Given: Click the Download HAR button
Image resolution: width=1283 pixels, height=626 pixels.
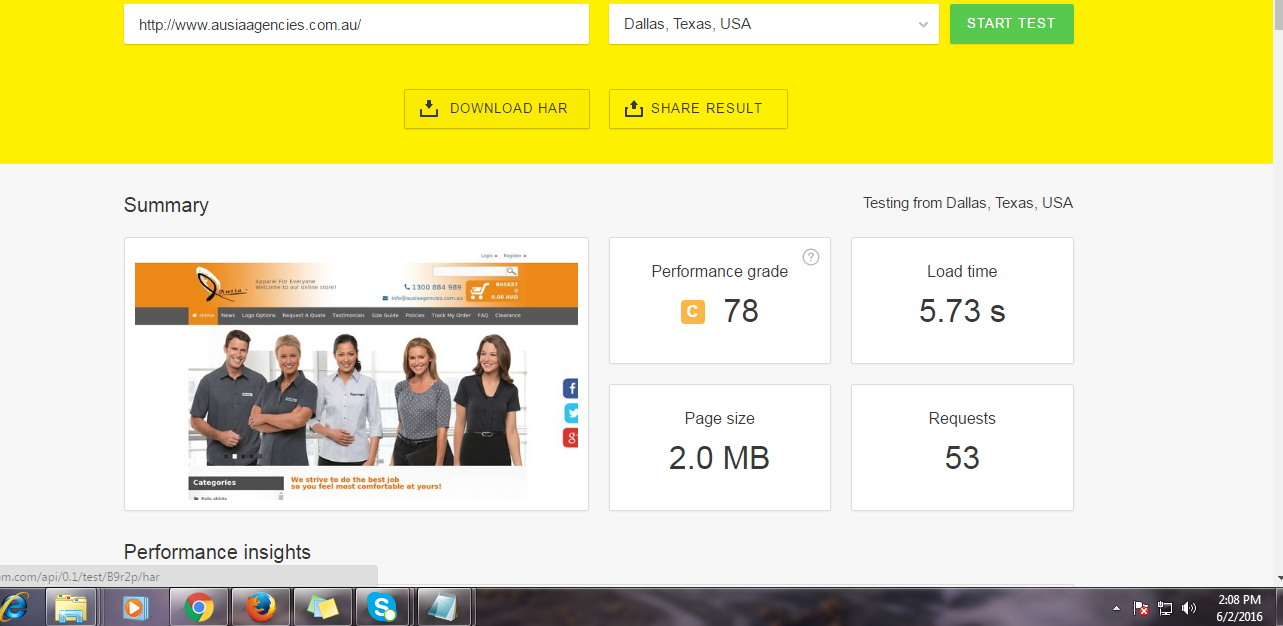Looking at the screenshot, I should [496, 109].
